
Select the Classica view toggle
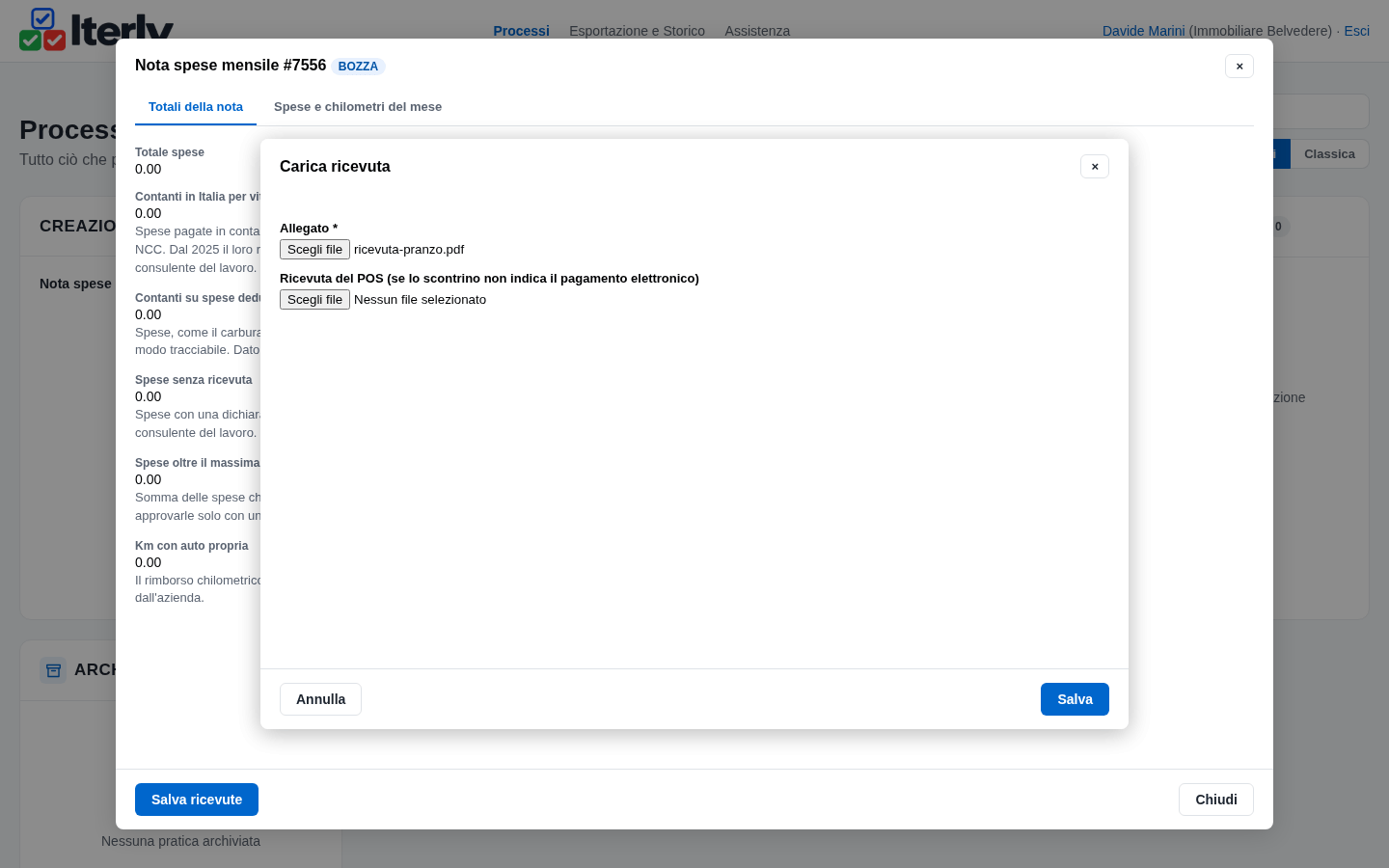[x=1329, y=154]
